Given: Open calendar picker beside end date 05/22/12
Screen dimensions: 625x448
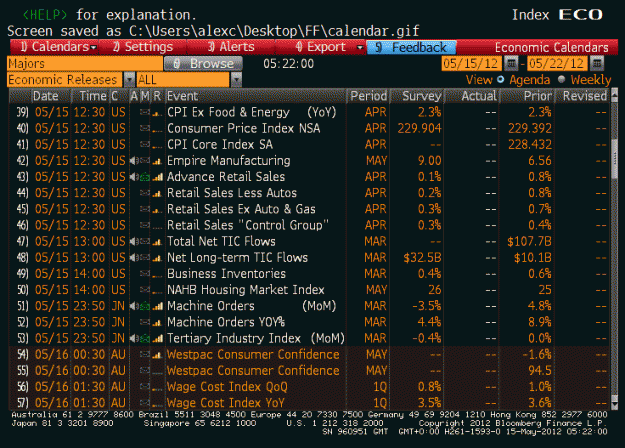Looking at the screenshot, I should (x=597, y=63).
